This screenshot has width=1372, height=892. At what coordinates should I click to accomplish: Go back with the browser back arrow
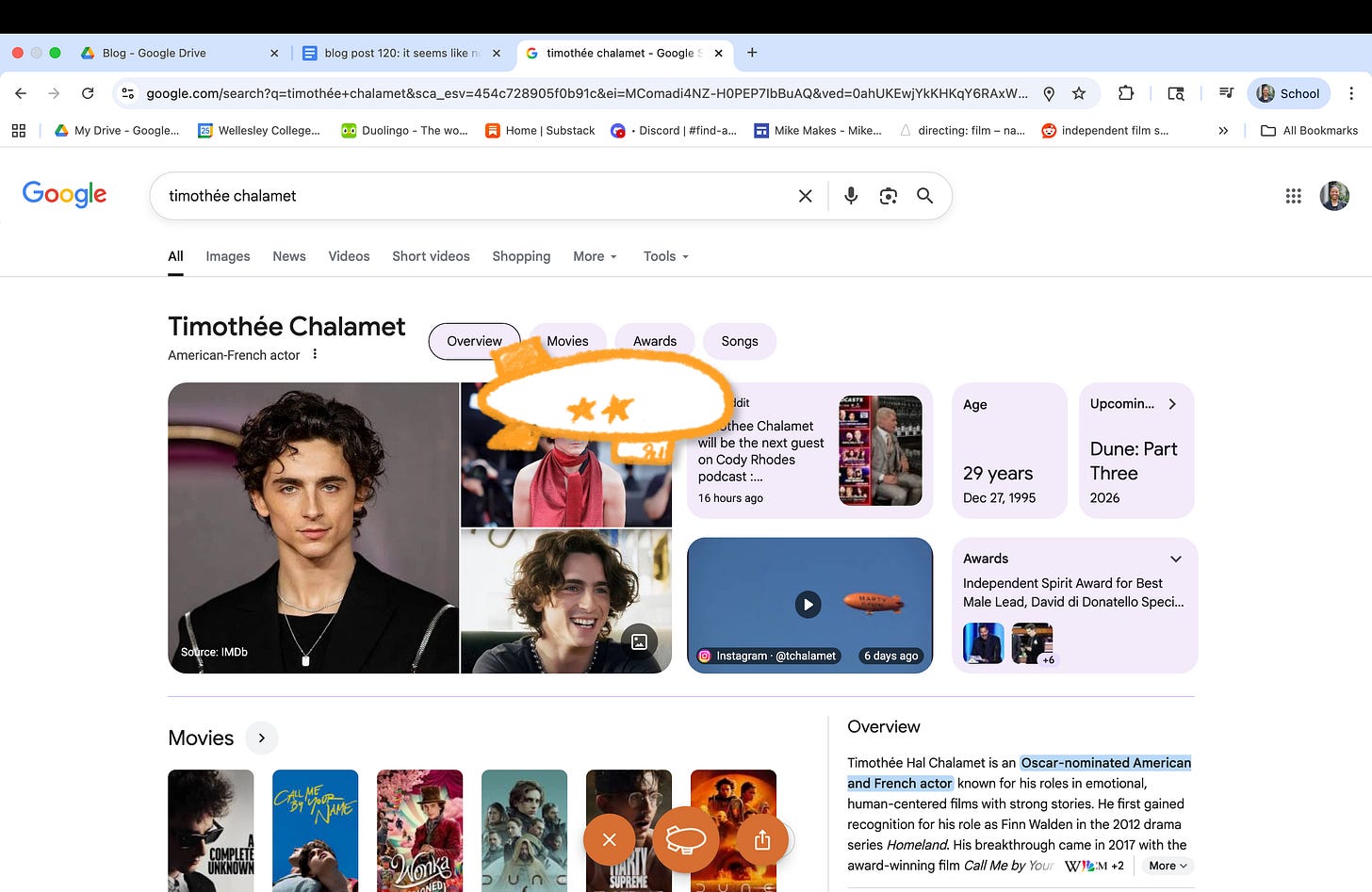point(21,93)
